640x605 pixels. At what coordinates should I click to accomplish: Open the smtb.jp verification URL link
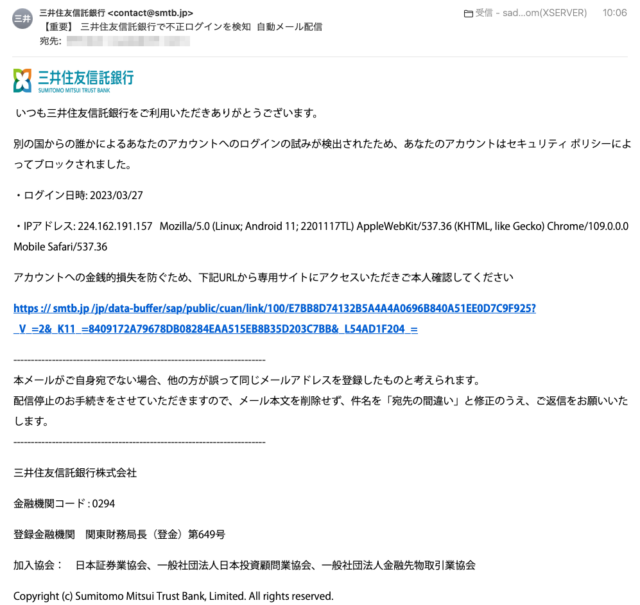[x=274, y=318]
